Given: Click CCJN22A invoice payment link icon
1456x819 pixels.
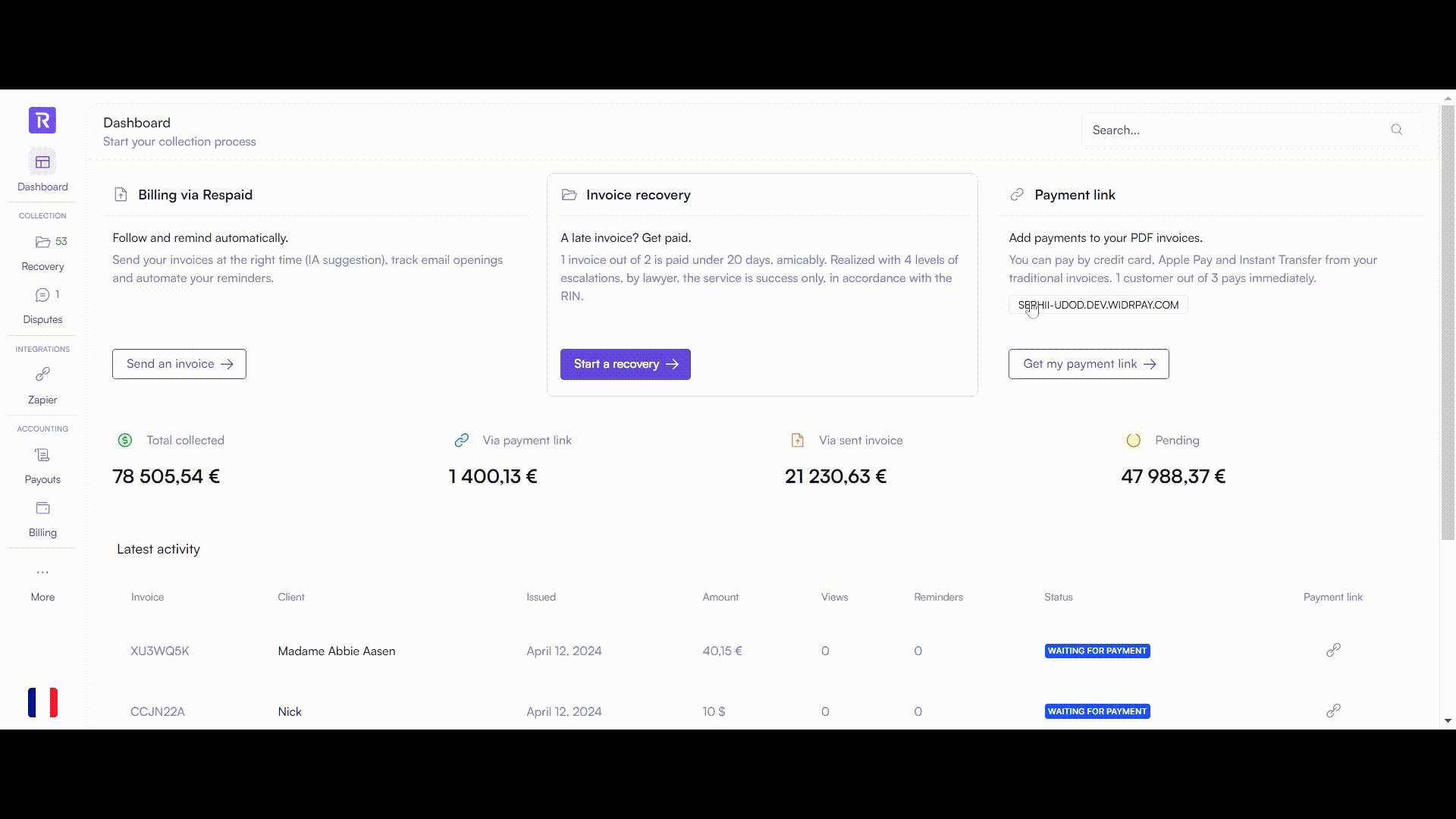Looking at the screenshot, I should (1332, 711).
